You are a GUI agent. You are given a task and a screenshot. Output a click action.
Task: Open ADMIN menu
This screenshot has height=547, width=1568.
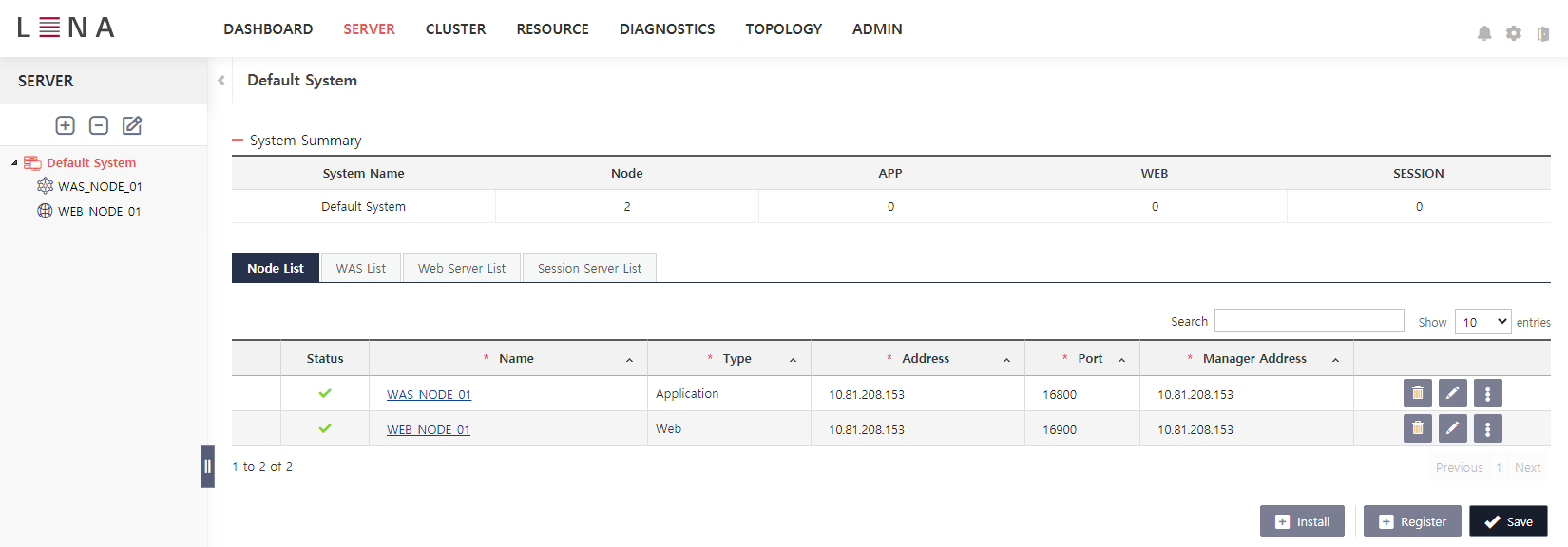(877, 29)
